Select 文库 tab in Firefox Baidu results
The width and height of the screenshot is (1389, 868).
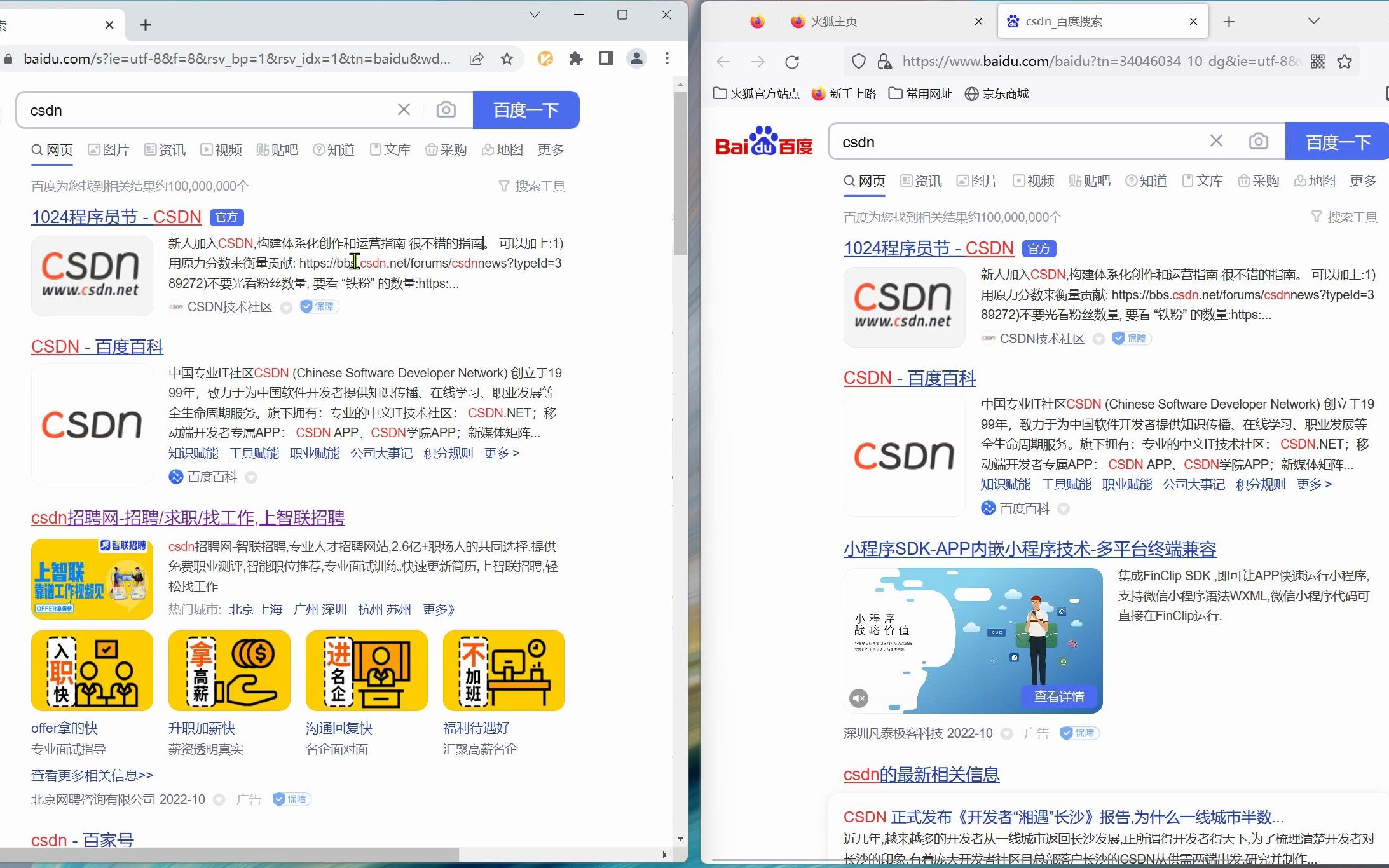click(x=1202, y=181)
